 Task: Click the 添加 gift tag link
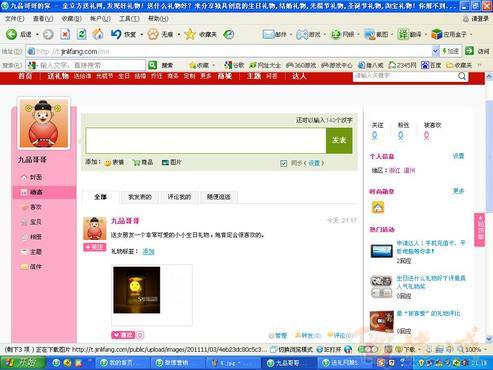tap(148, 252)
